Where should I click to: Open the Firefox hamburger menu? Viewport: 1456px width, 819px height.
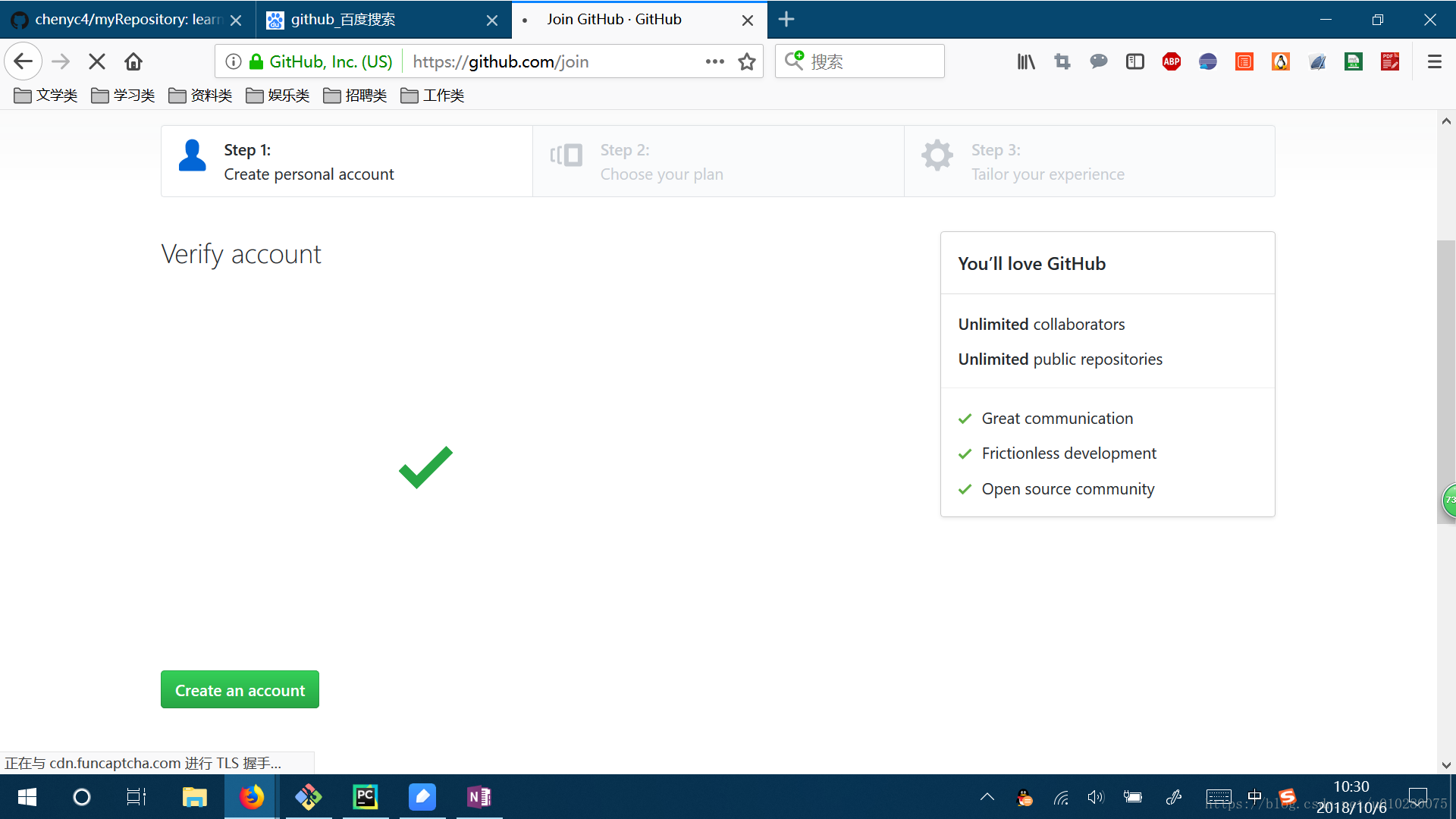pyautogui.click(x=1434, y=61)
